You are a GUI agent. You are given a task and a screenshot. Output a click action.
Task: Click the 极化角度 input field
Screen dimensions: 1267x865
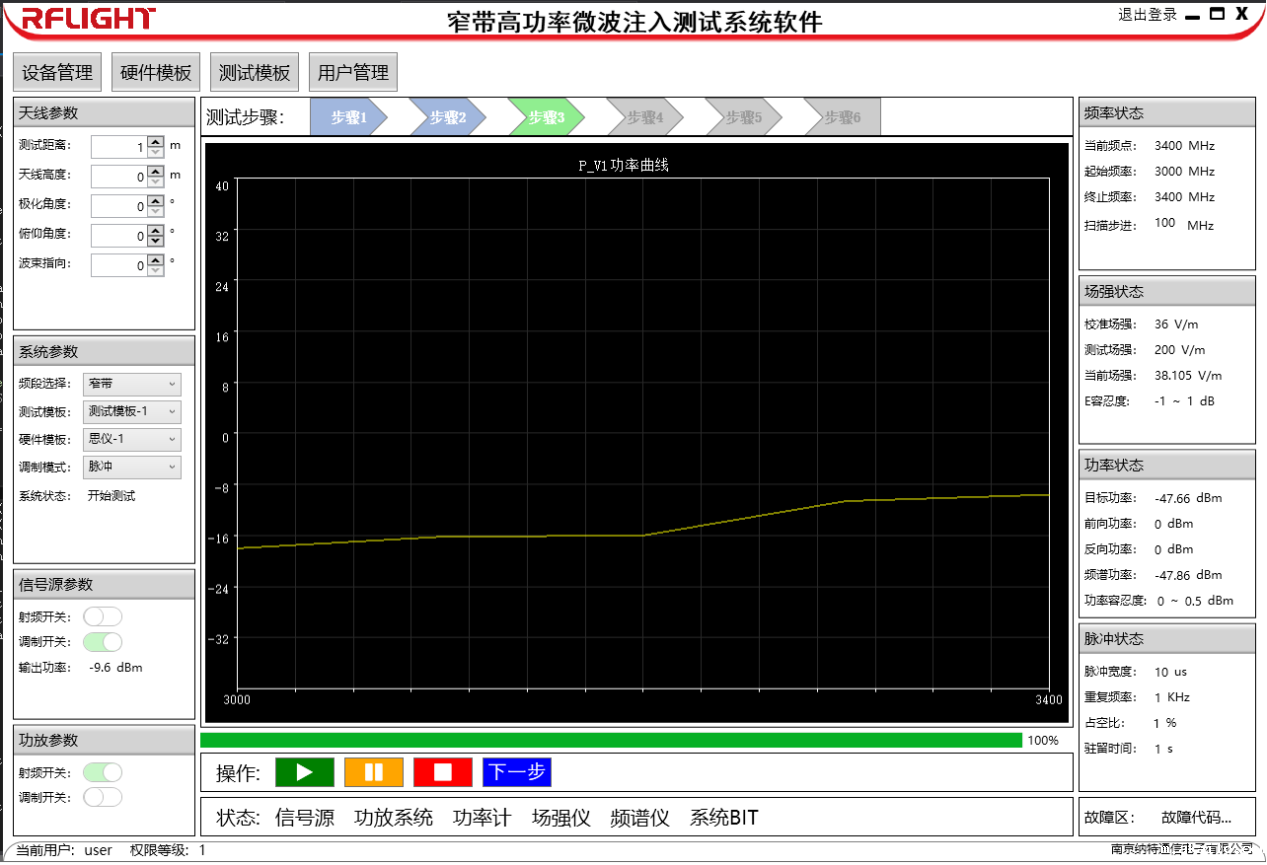point(119,206)
